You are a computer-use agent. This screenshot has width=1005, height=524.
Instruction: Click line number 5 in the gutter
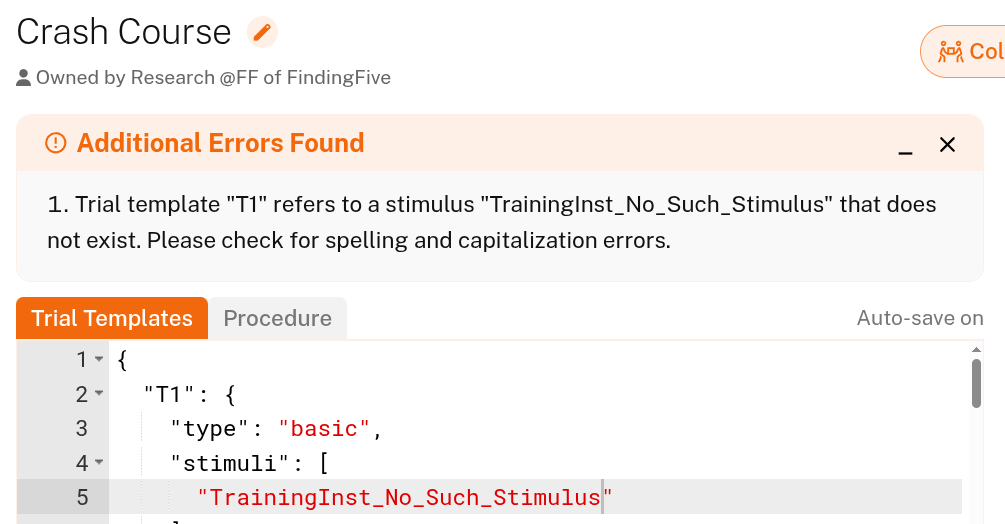(82, 497)
